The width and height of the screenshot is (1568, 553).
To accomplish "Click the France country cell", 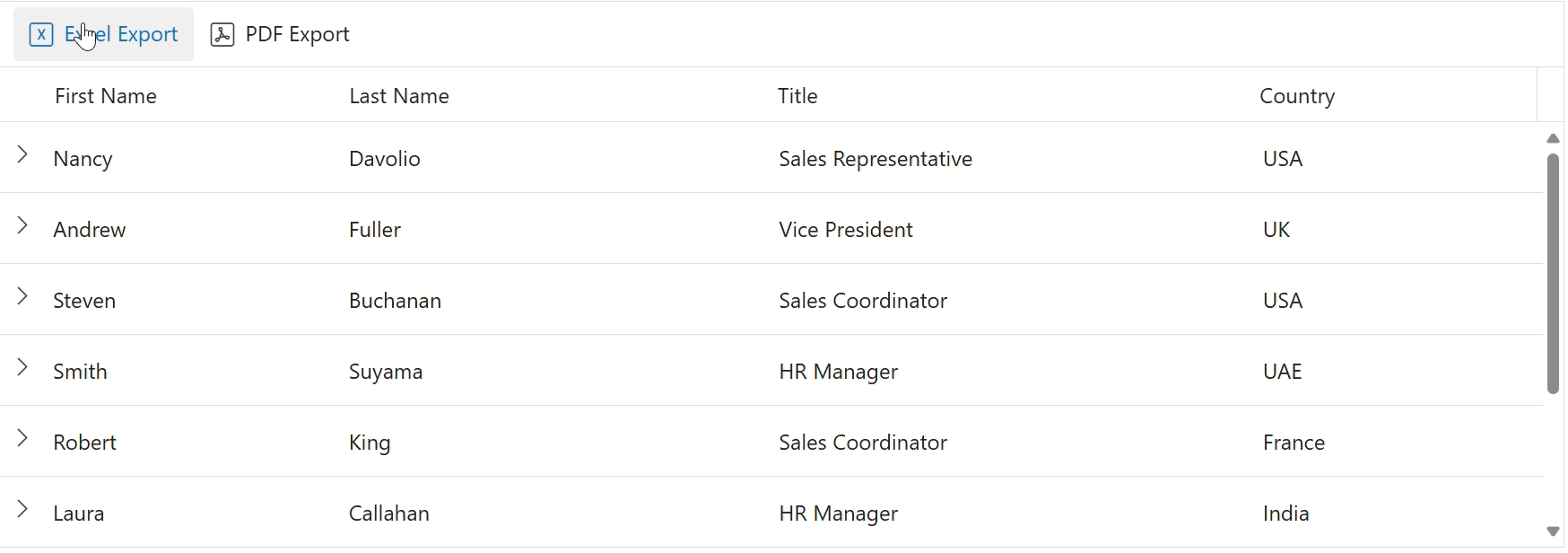I will point(1294,443).
